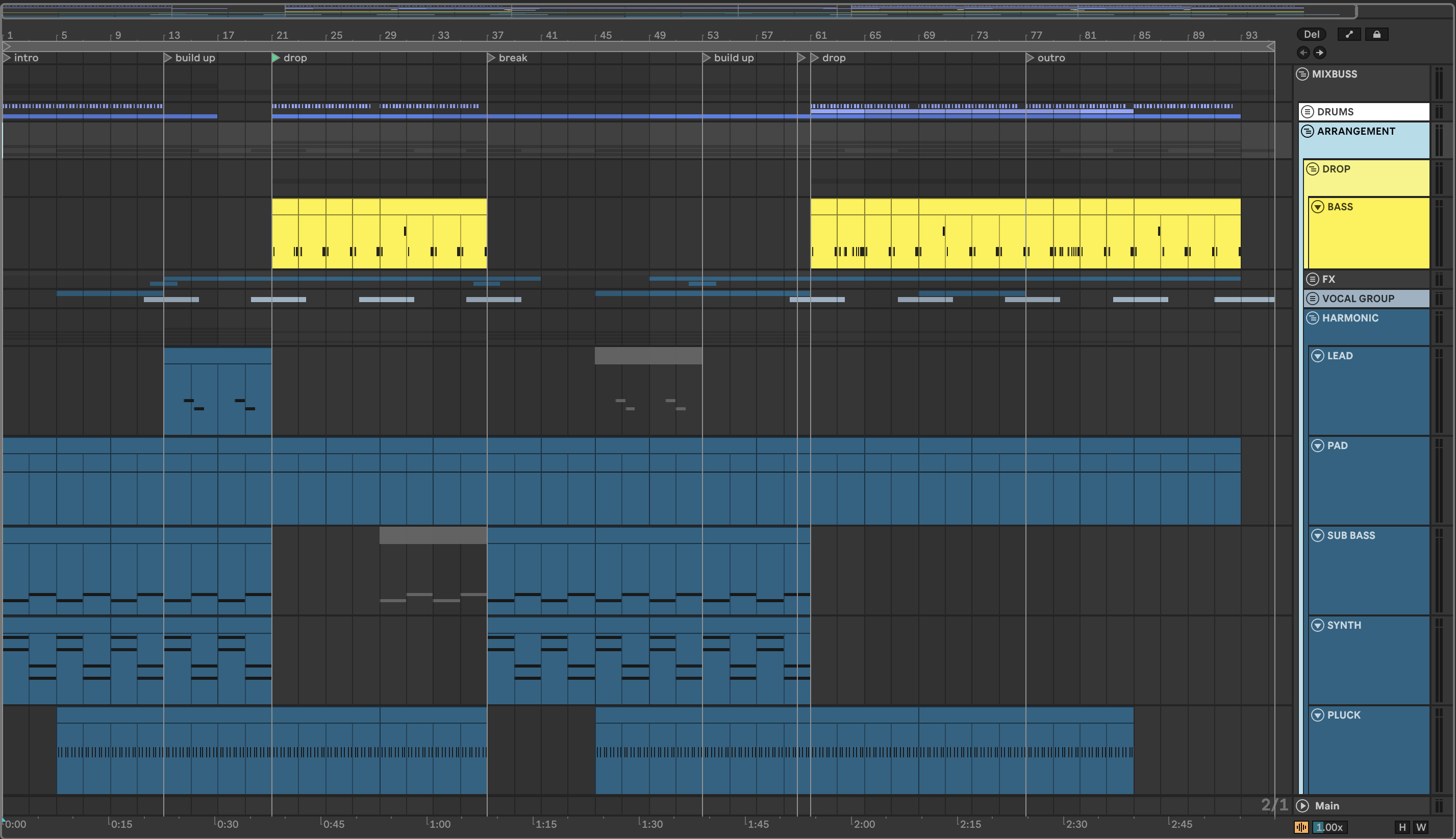Click the break locator marker
This screenshot has width=1456, height=839.
(x=491, y=58)
